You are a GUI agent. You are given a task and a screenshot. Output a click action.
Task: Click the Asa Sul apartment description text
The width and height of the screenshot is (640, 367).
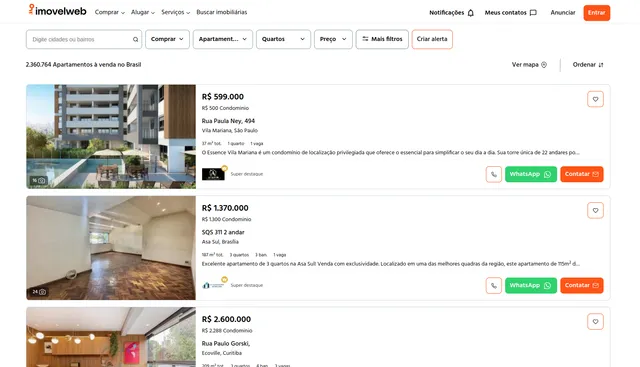[391, 264]
